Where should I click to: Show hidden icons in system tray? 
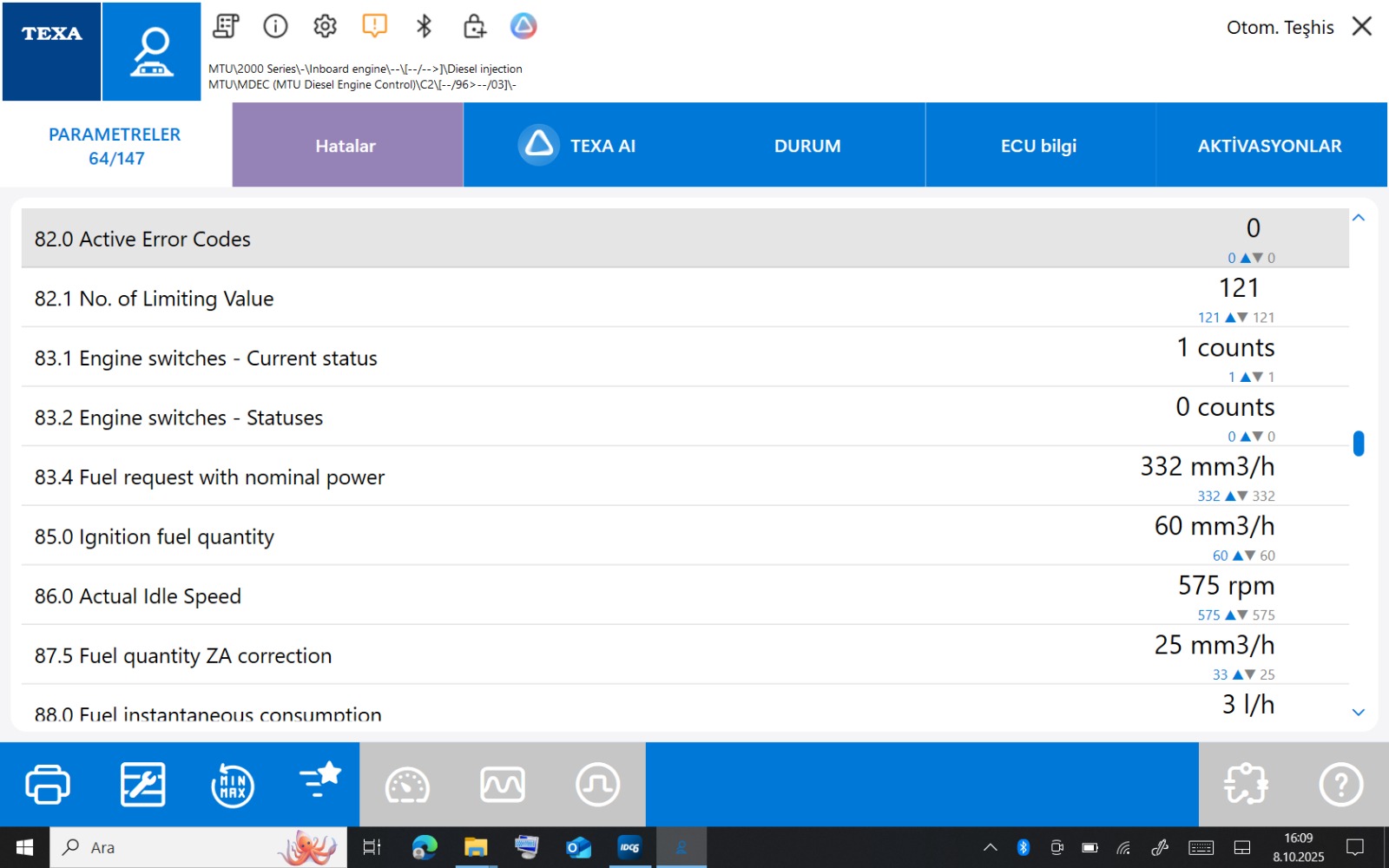coord(990,847)
